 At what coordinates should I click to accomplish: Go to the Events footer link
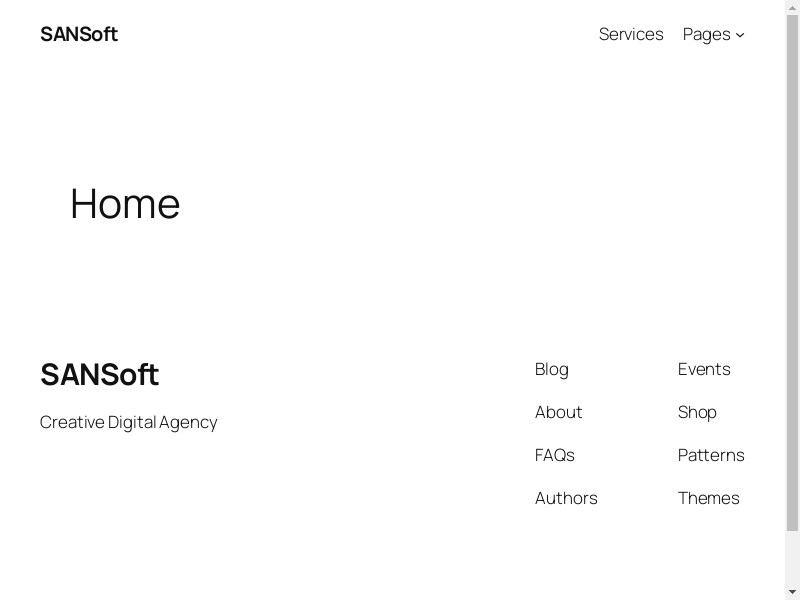(x=704, y=369)
